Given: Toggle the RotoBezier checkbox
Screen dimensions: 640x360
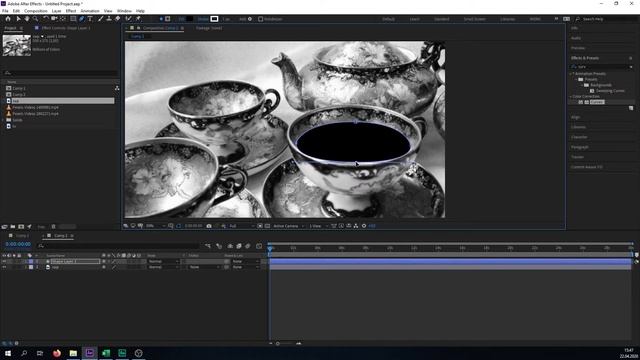Looking at the screenshot, I should pyautogui.click(x=260, y=19).
